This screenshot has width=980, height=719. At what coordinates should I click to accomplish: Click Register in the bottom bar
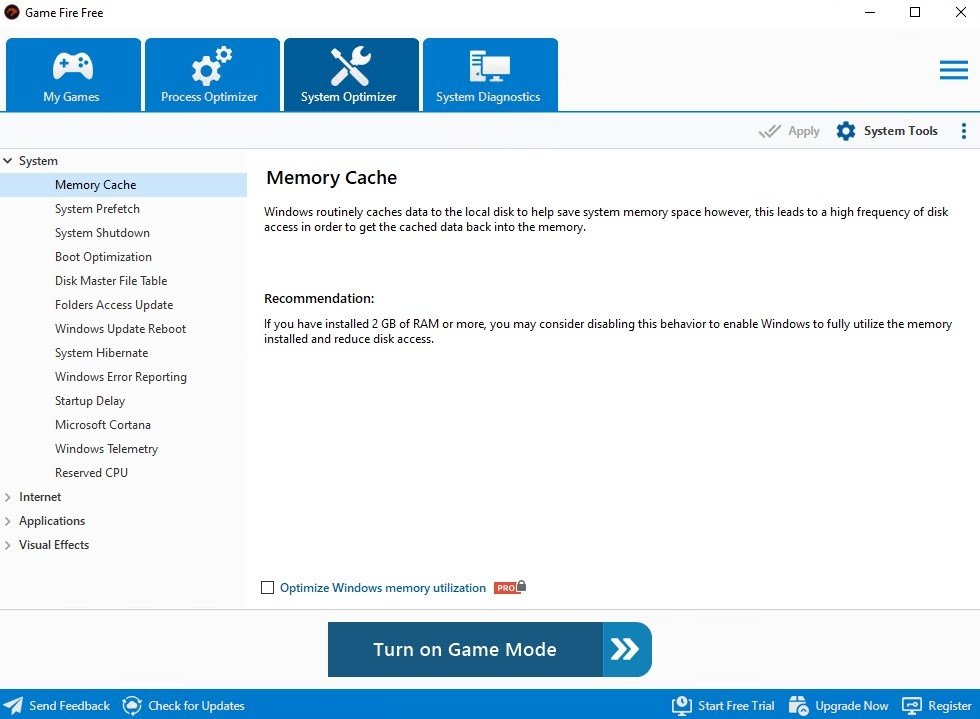click(937, 706)
